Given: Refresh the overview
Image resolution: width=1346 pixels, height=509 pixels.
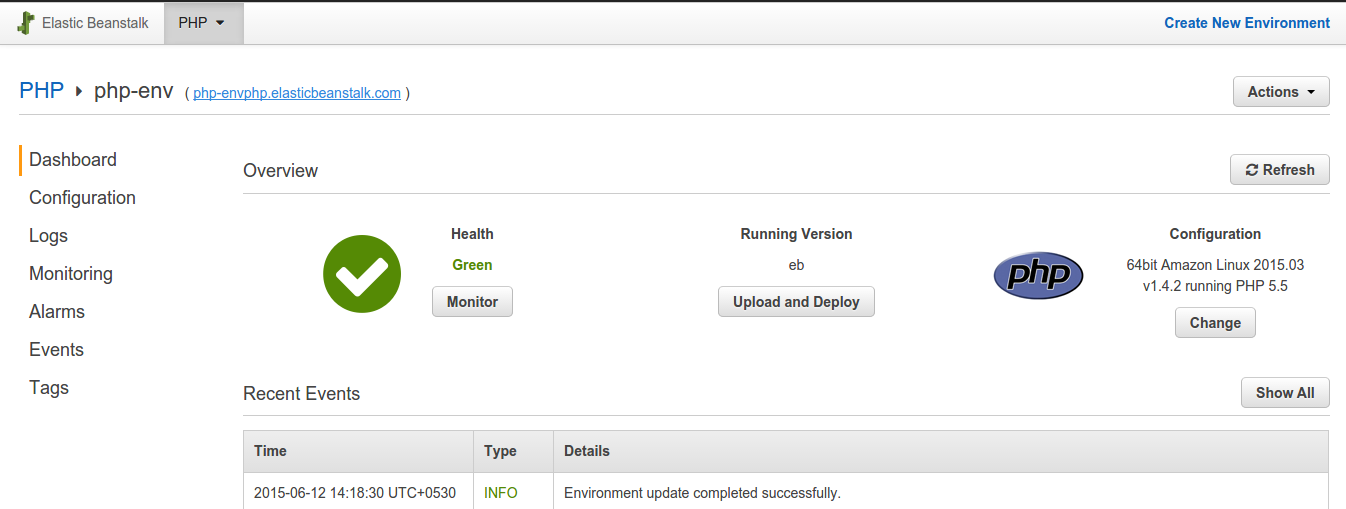Looking at the screenshot, I should pyautogui.click(x=1280, y=170).
